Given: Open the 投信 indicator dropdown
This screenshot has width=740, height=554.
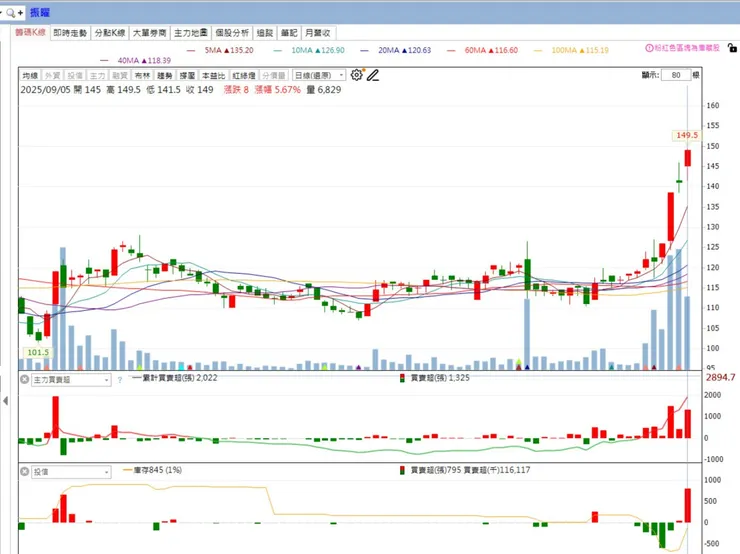Looking at the screenshot, I should pos(71,472).
